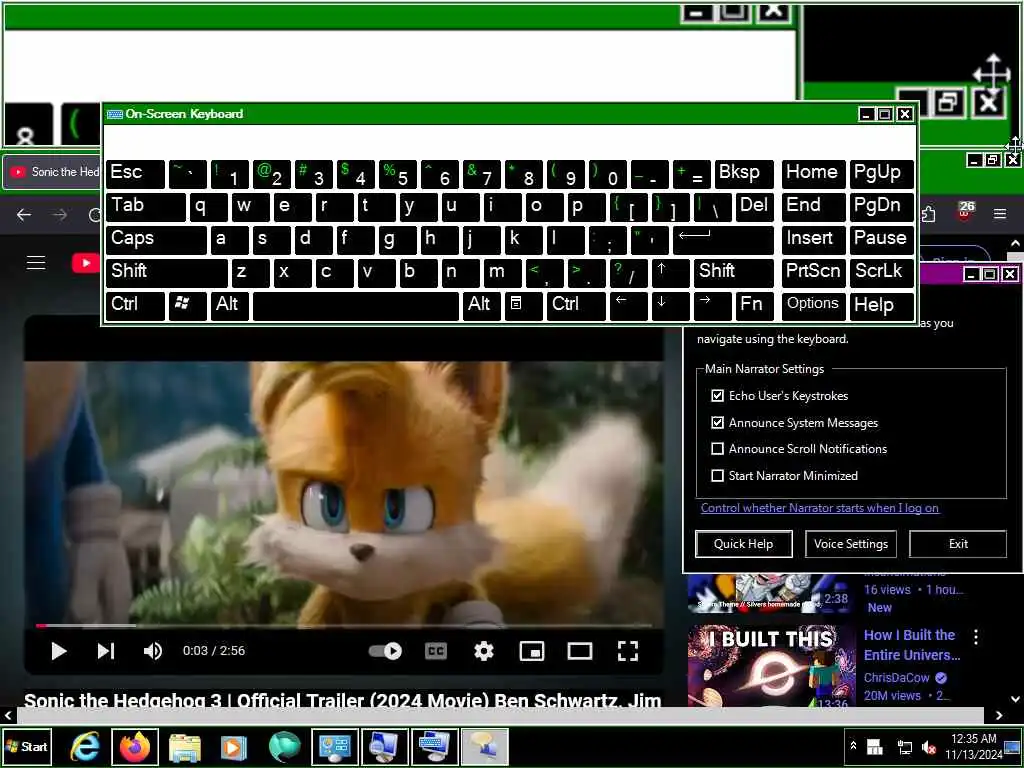Screen dimensions: 1024x768
Task: Enter fullscreen video mode
Action: (x=628, y=651)
